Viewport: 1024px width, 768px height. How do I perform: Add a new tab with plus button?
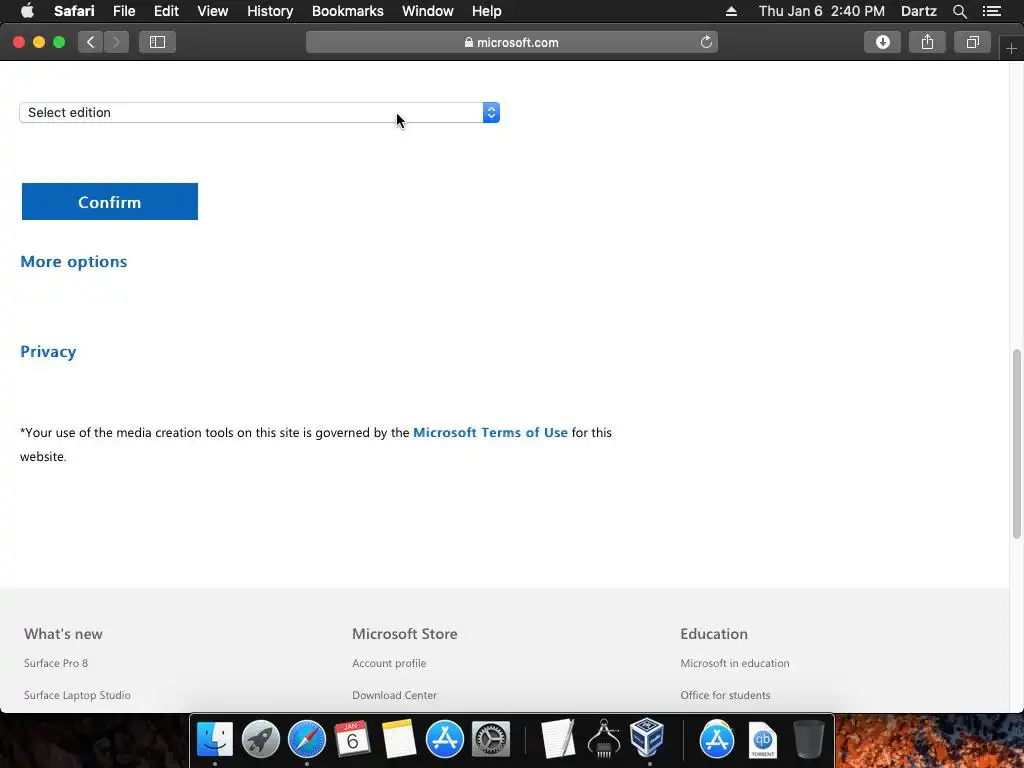[x=1011, y=49]
